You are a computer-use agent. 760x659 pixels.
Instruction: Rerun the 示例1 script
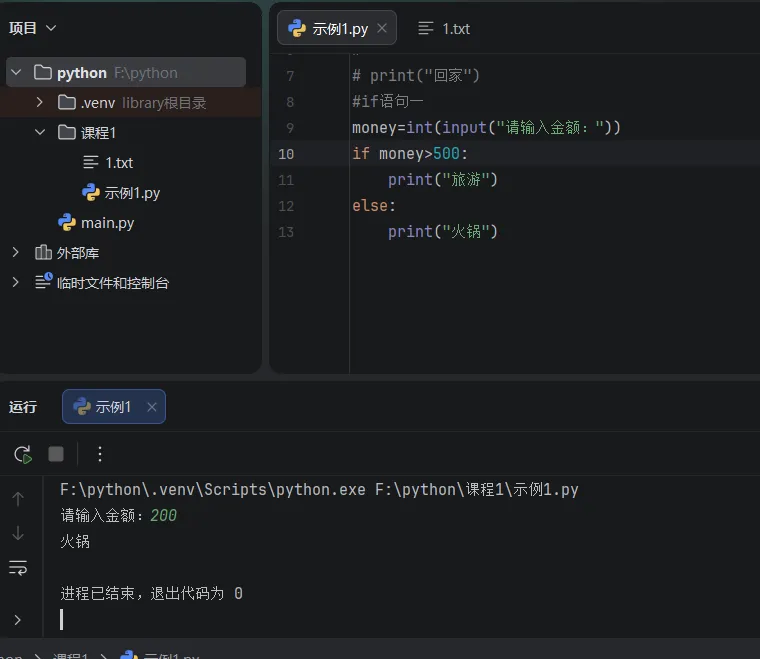[23, 455]
